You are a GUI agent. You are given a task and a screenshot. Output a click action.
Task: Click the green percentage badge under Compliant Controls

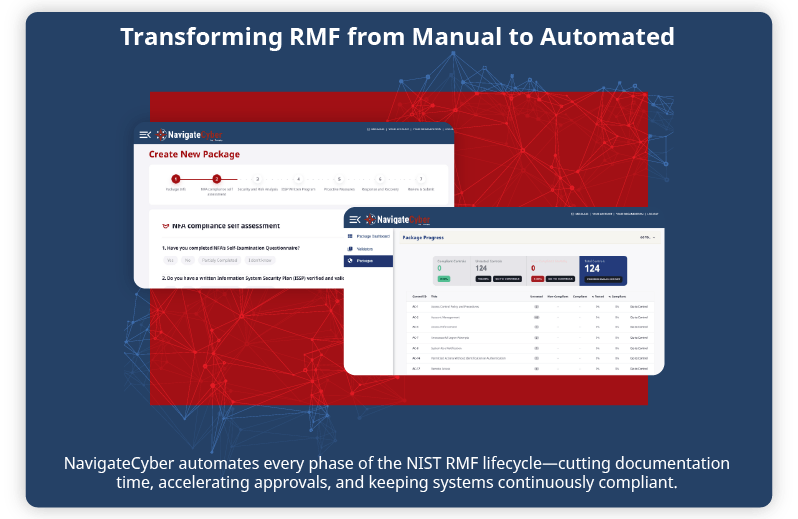(442, 279)
